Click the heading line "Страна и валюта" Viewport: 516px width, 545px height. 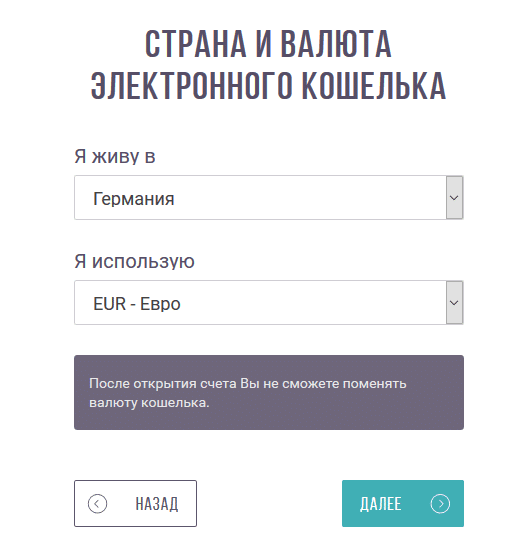268,44
